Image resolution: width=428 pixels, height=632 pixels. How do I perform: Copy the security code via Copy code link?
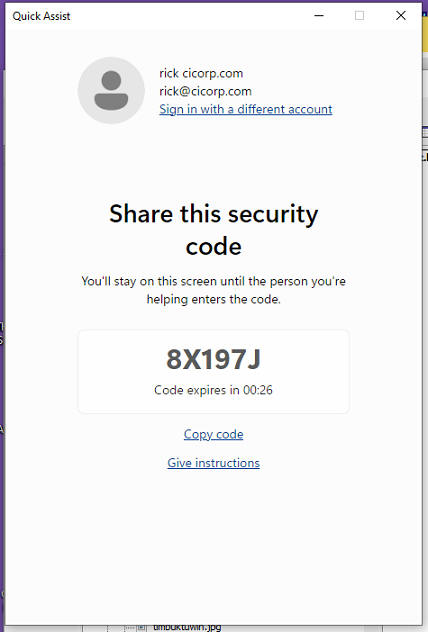point(213,434)
